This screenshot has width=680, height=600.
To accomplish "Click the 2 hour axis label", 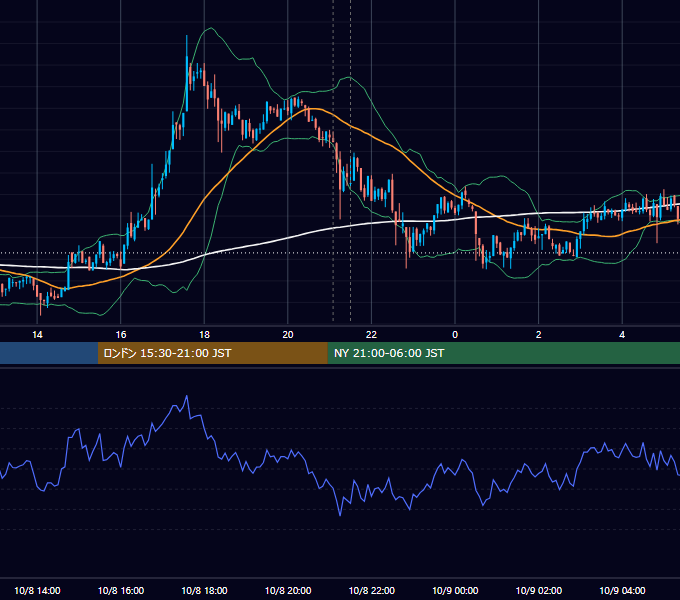I will (539, 335).
